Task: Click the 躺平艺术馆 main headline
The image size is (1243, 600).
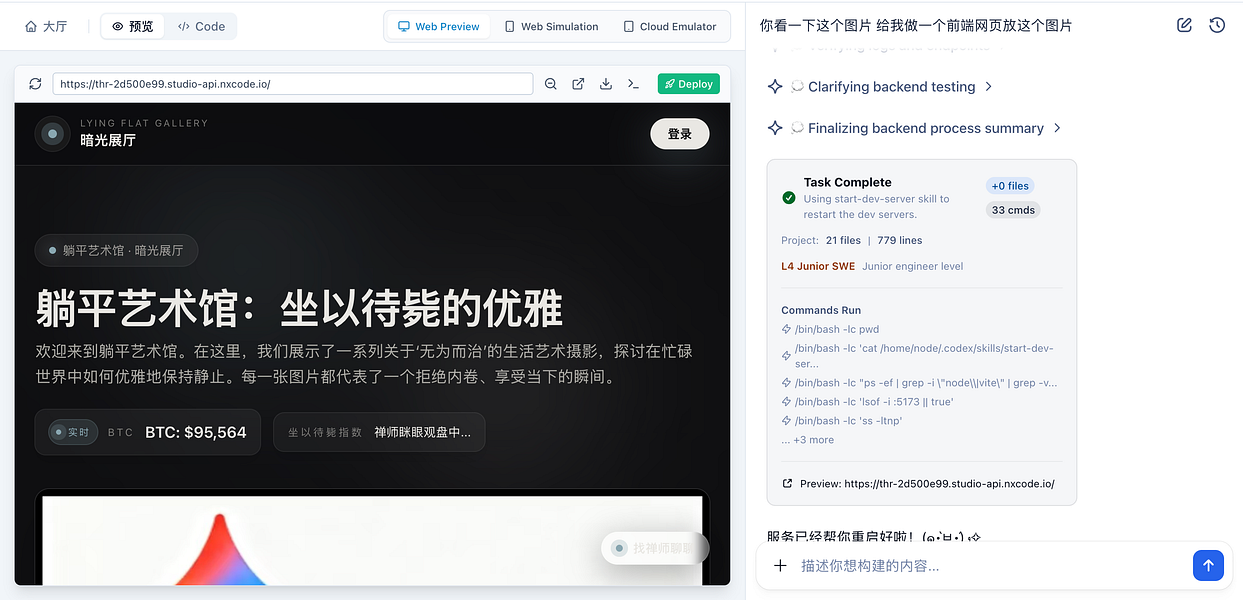Action: 299,309
